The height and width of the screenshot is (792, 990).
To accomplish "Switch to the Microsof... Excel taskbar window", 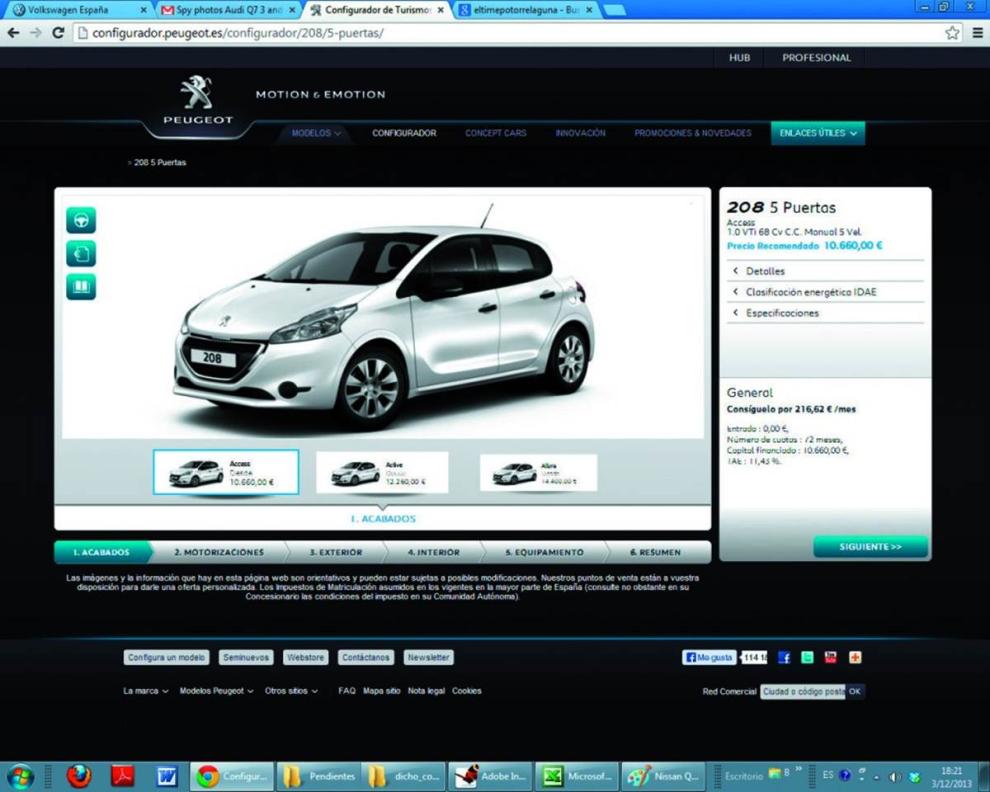I will (577, 776).
